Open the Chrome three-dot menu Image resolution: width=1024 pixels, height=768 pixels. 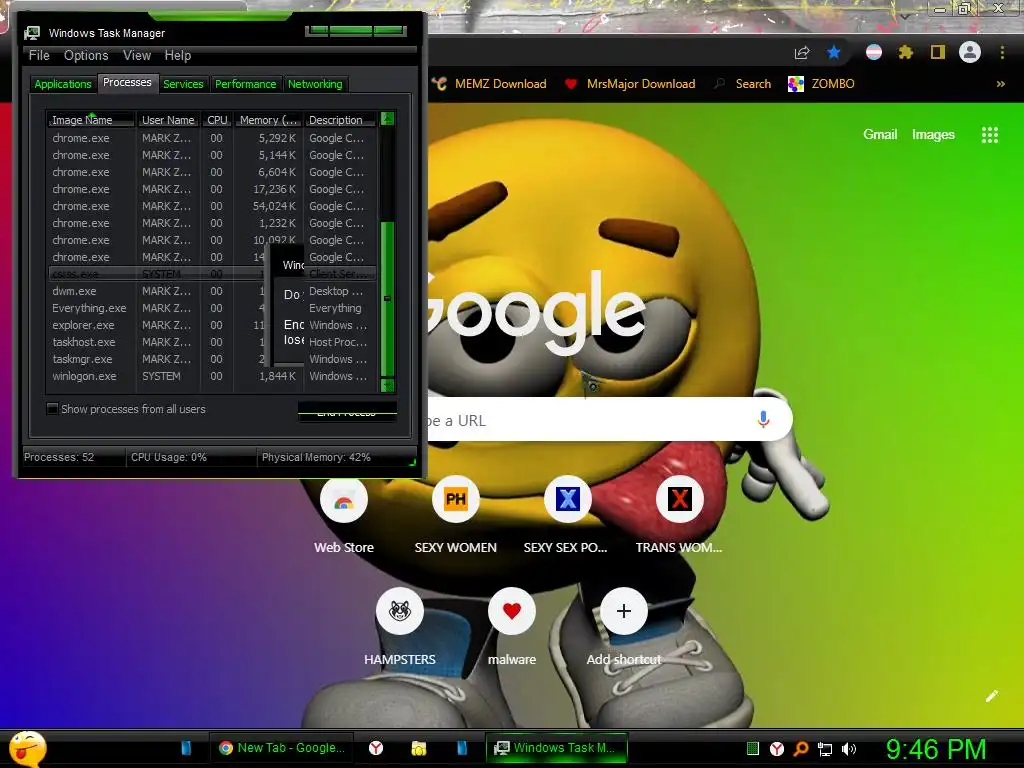(1002, 52)
